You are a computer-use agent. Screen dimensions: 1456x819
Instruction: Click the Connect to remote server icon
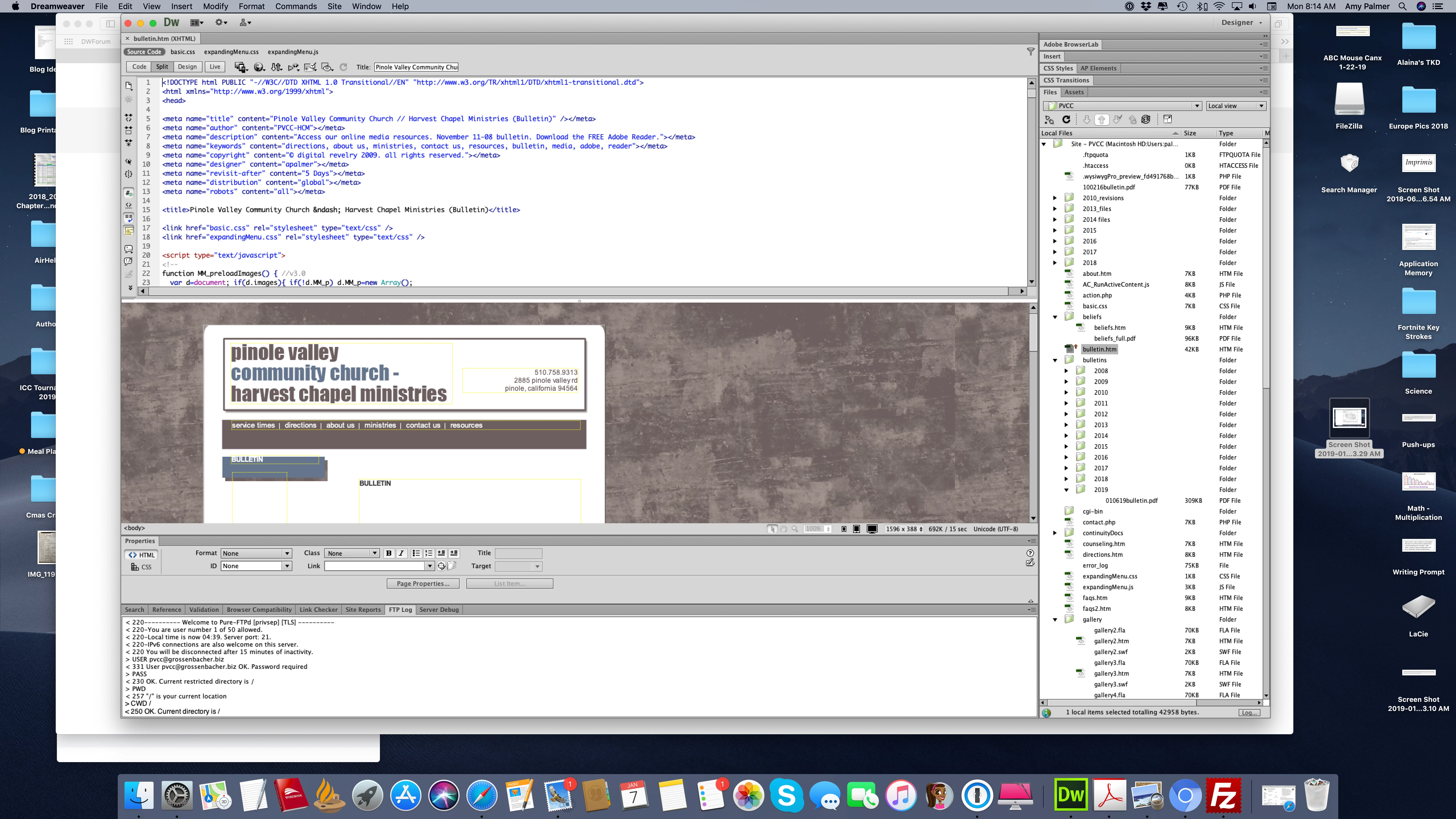1049,119
